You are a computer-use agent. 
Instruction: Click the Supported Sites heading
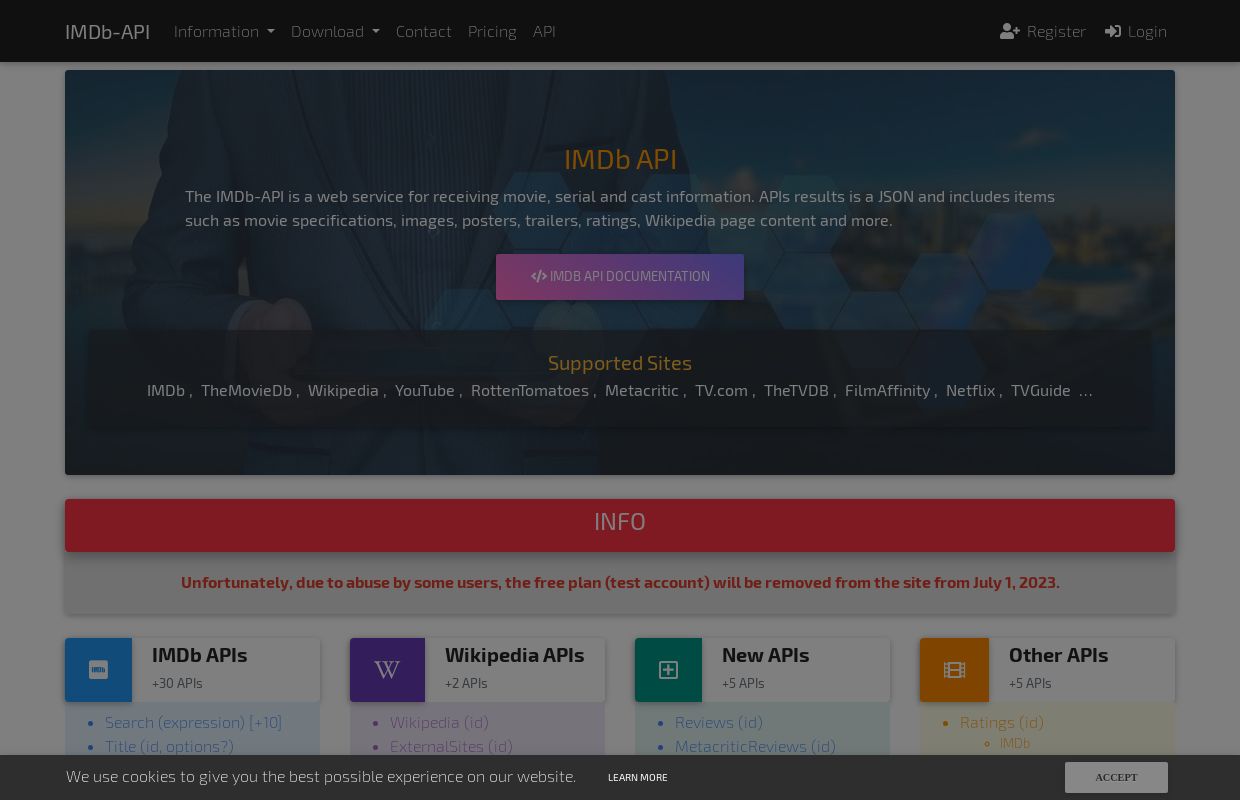click(x=620, y=363)
